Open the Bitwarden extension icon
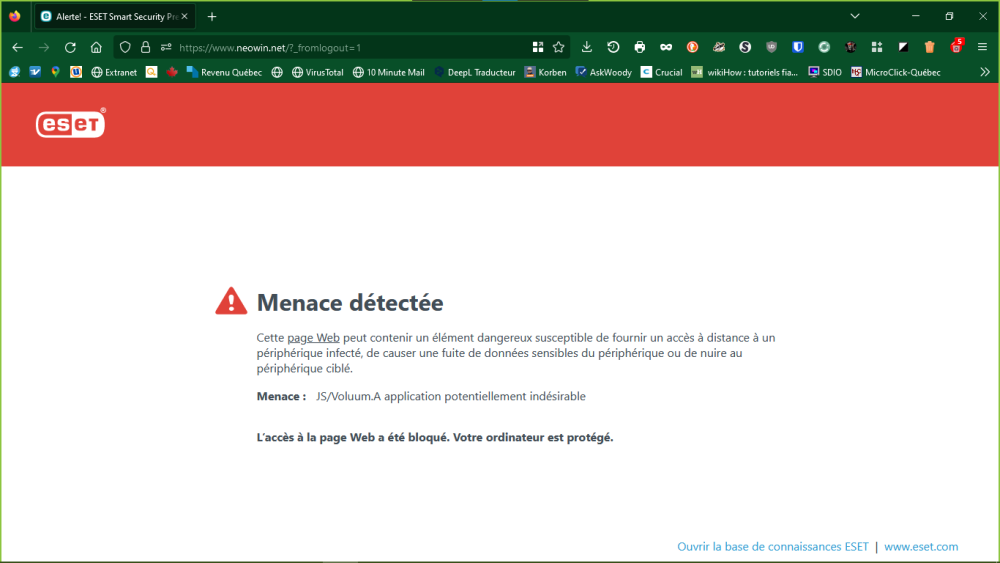Viewport: 1000px width, 563px height. coord(798,47)
